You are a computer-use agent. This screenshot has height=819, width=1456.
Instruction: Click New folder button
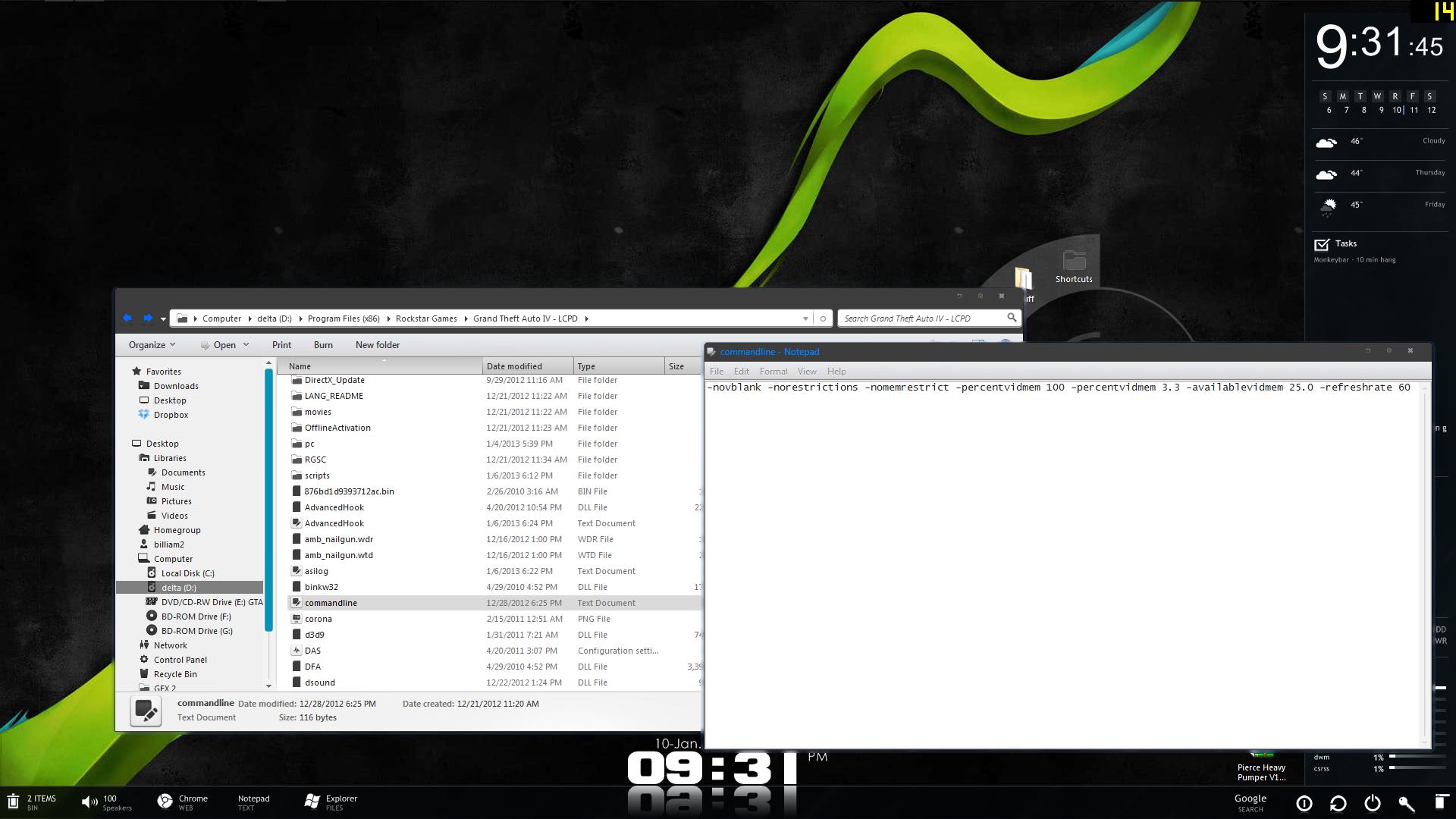(x=377, y=345)
